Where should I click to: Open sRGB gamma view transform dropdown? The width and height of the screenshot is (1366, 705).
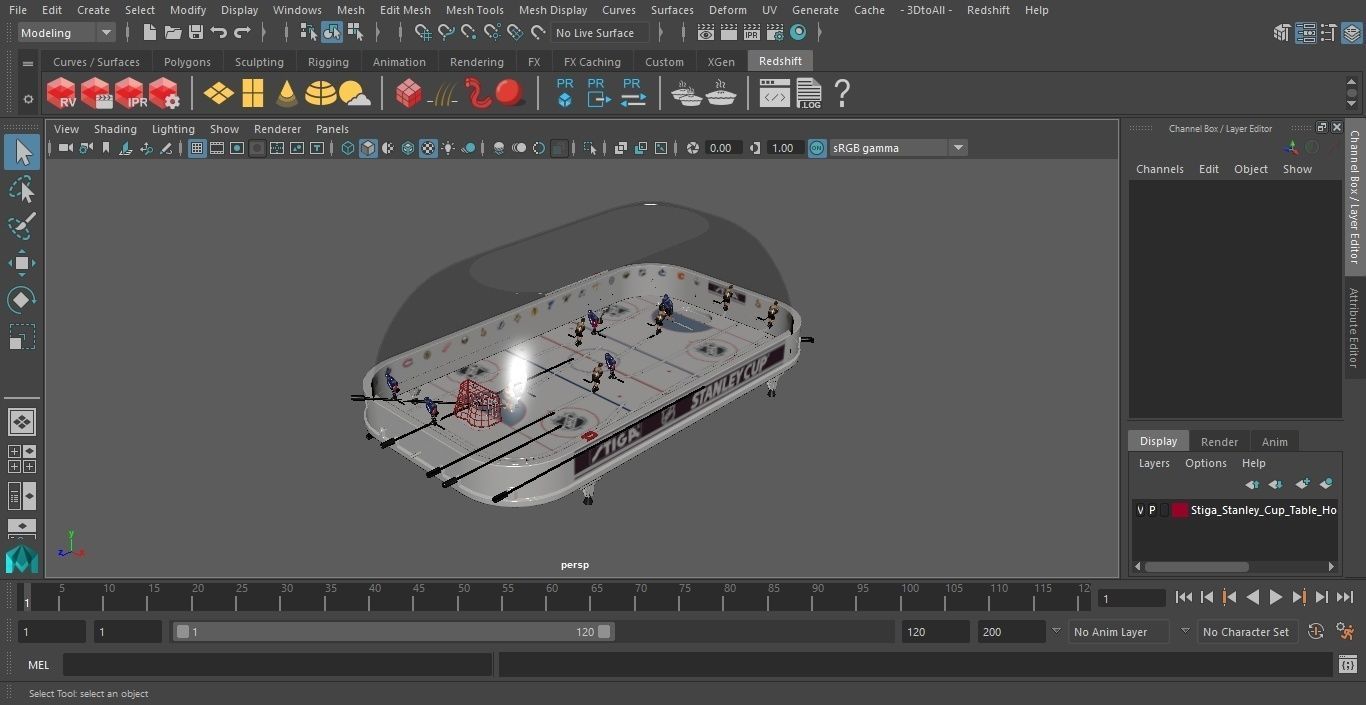pyautogui.click(x=897, y=148)
